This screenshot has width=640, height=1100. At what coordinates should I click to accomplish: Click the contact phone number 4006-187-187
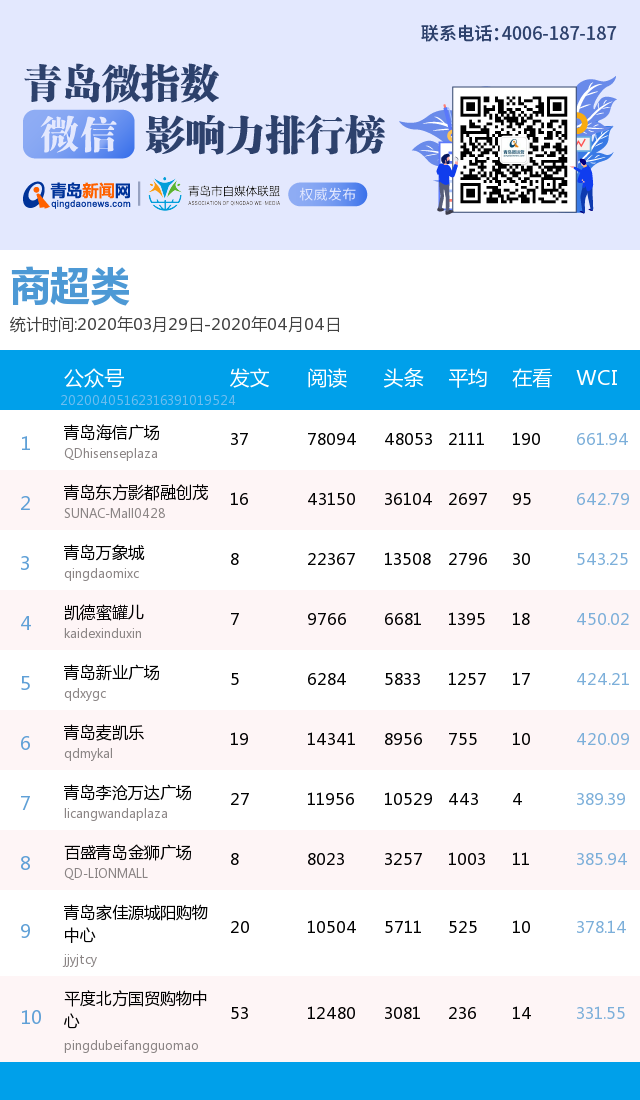click(559, 33)
